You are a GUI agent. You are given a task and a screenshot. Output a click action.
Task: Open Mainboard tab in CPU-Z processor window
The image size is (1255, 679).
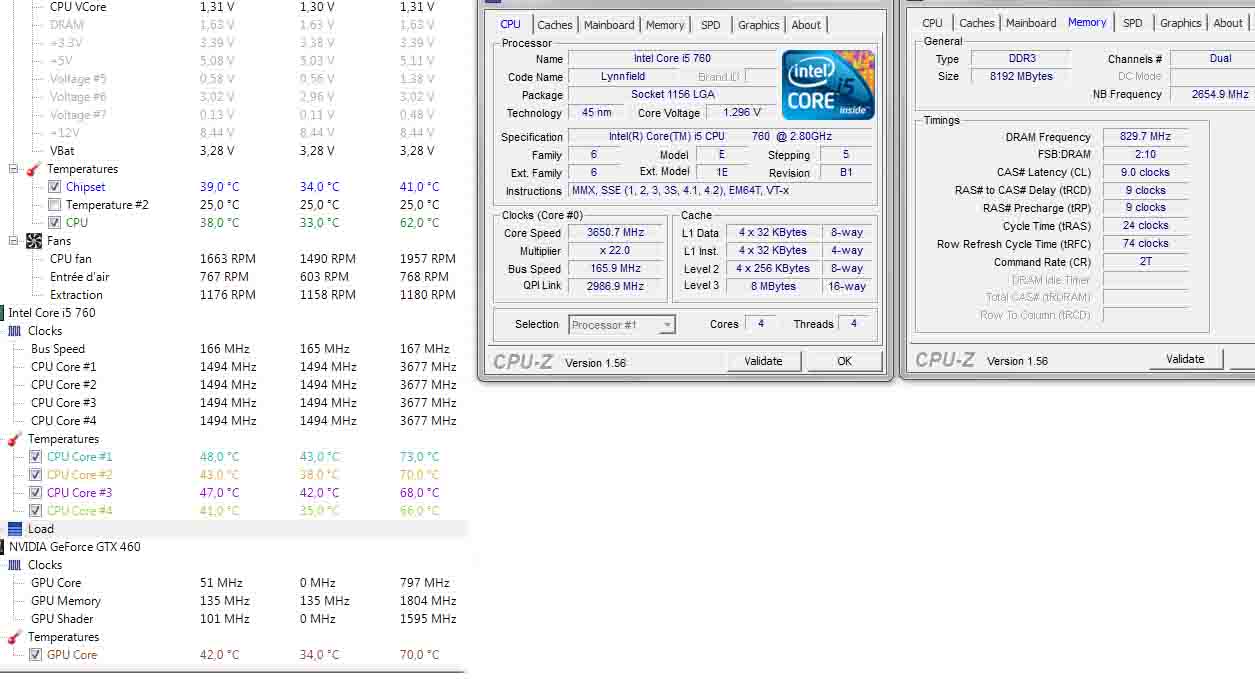coord(609,25)
